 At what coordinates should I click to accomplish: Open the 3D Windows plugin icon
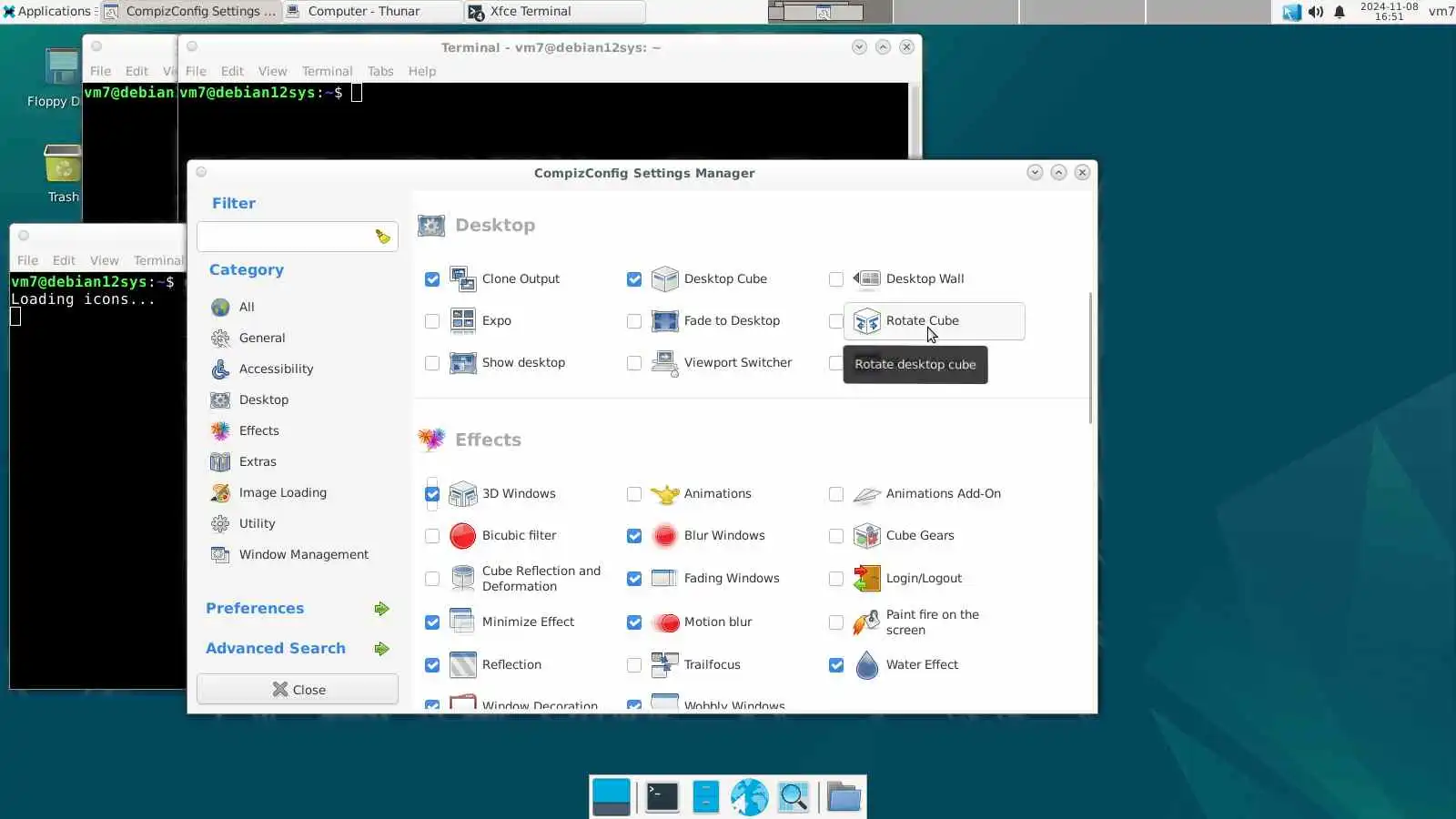(x=463, y=494)
